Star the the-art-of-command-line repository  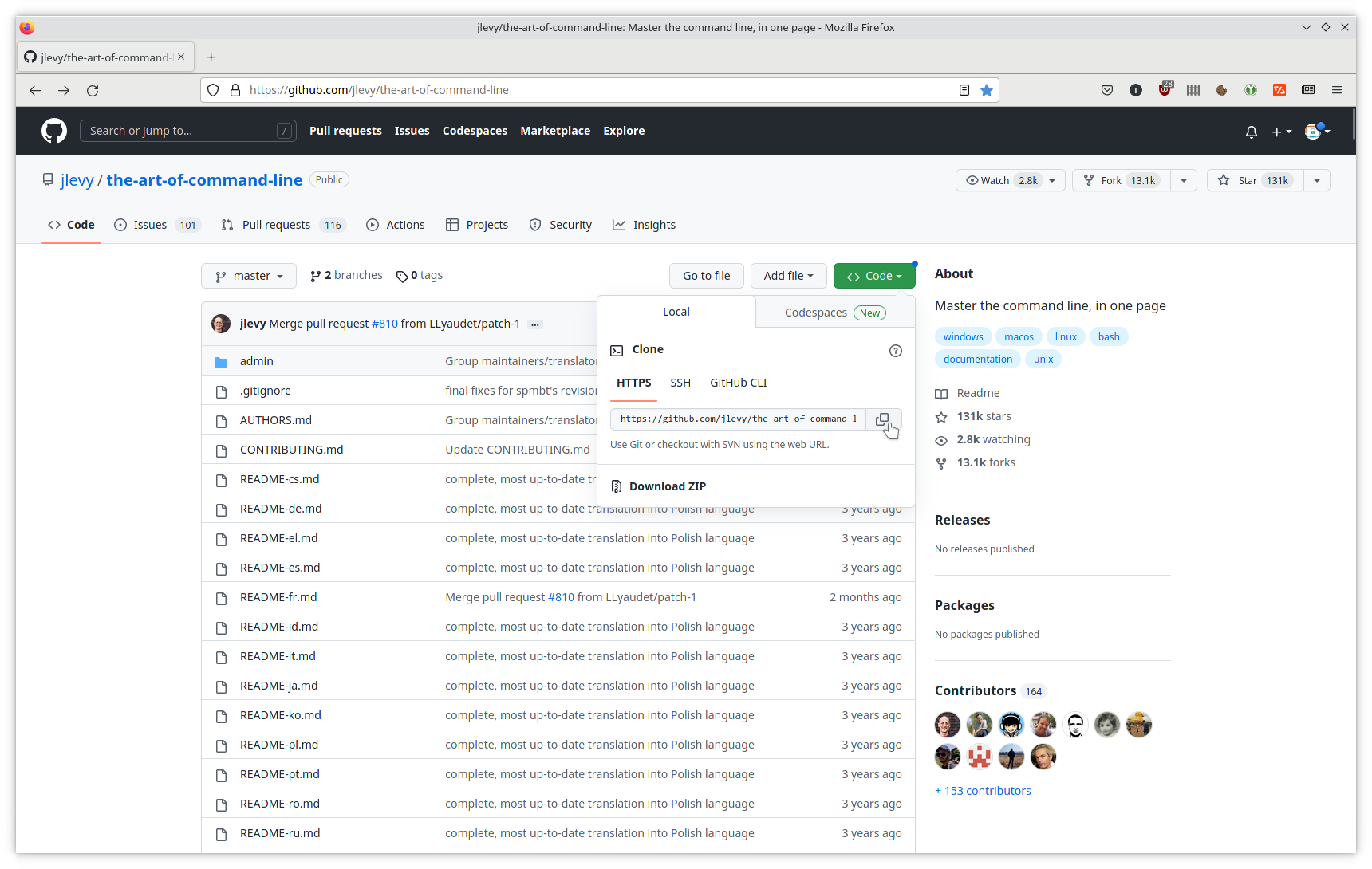1255,181
